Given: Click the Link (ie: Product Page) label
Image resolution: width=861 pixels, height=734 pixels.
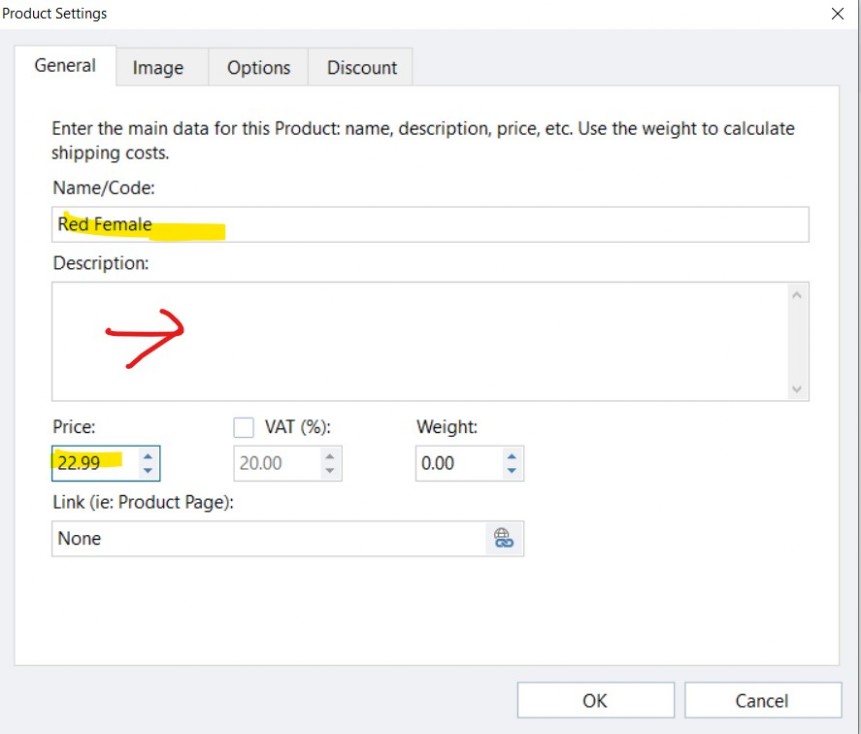Looking at the screenshot, I should [x=143, y=502].
